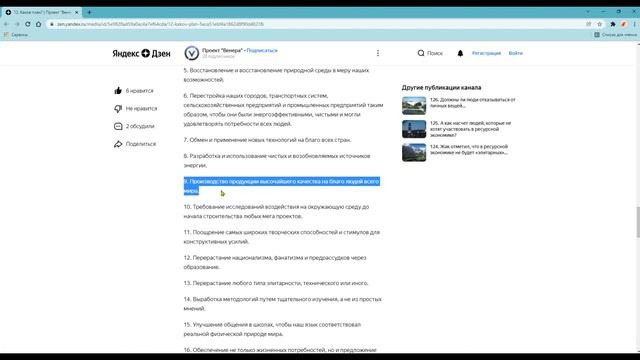The height and width of the screenshot is (360, 640).
Task: Open thumbnail of publication 125
Action: pyautogui.click(x=414, y=129)
